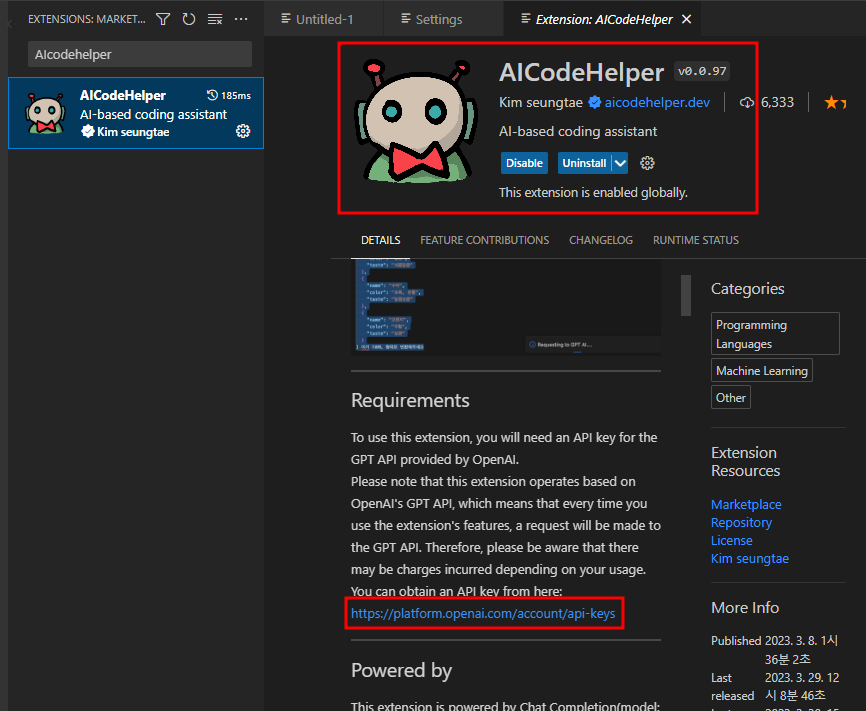Click the Extensions search field containing AIcodehelper

(x=140, y=54)
